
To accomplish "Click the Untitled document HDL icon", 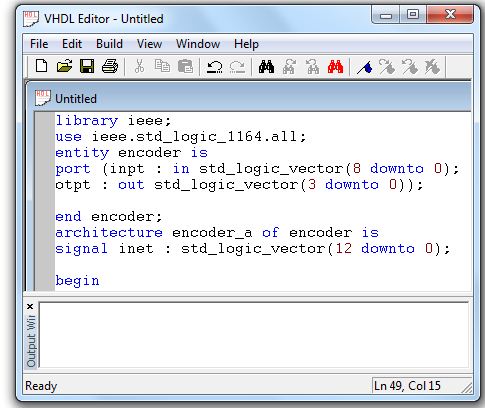I will (x=43, y=98).
